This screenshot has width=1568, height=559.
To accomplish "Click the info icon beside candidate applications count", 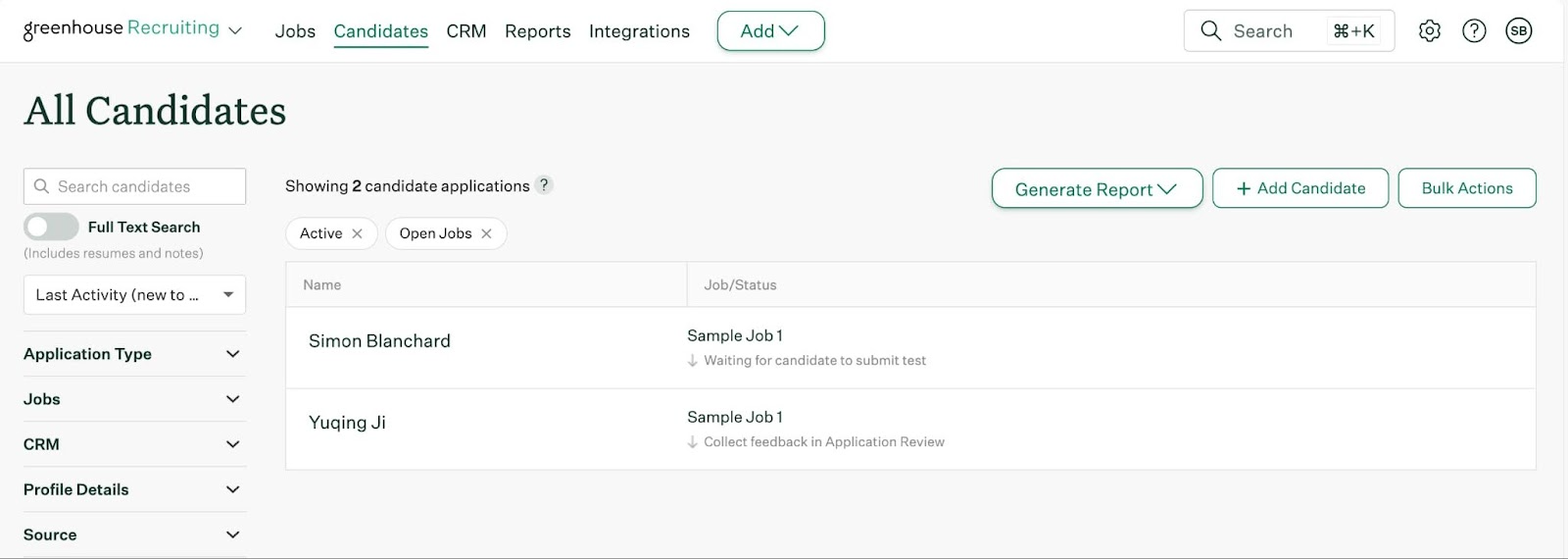I will (x=545, y=185).
